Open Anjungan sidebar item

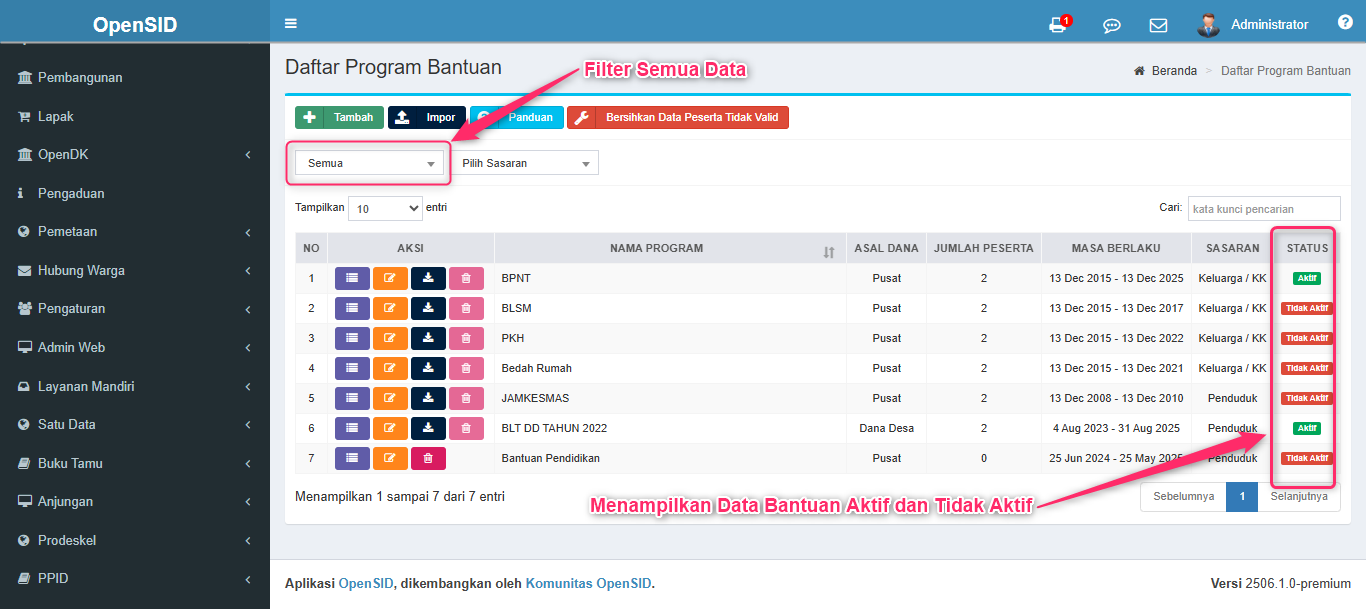tap(135, 502)
